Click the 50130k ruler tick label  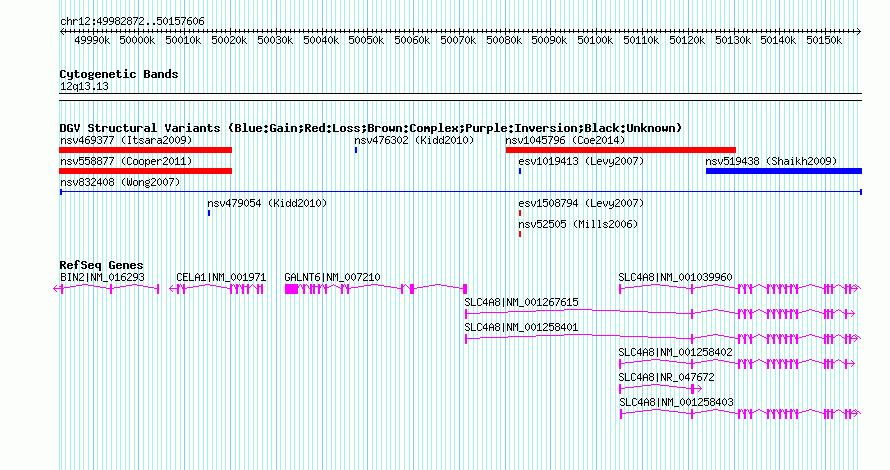[x=733, y=40]
